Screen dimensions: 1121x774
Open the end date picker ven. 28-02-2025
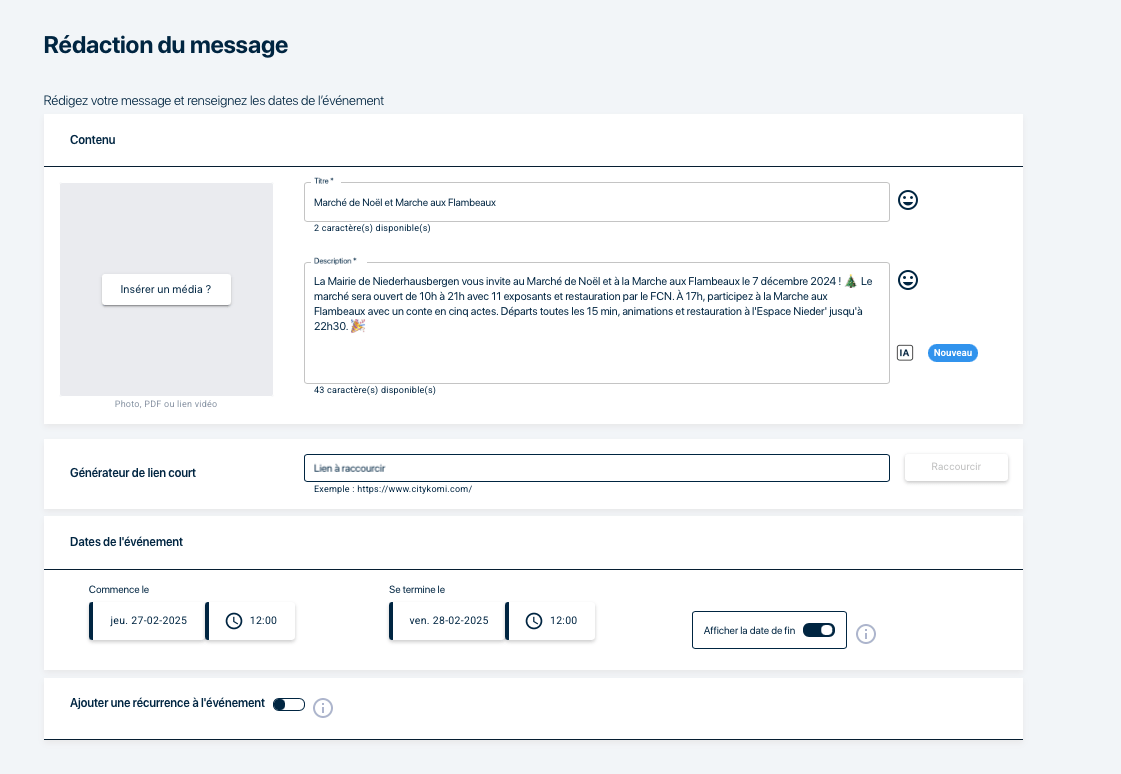449,621
